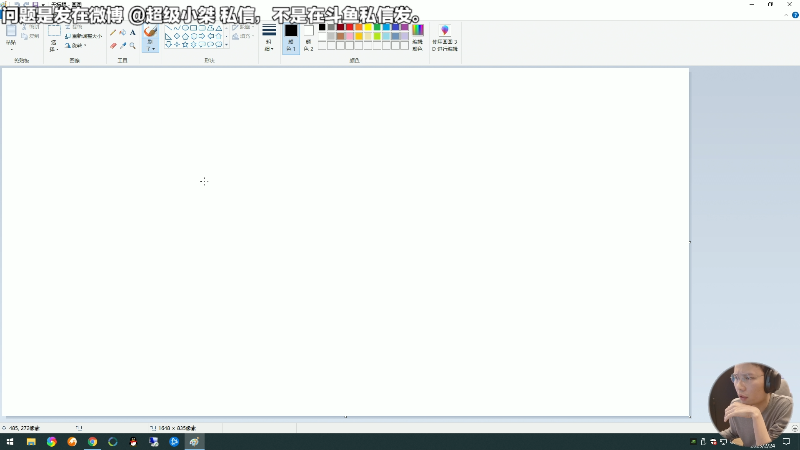The image size is (800, 450).
Task: Select the Rounded rectangle shape
Action: click(x=202, y=28)
